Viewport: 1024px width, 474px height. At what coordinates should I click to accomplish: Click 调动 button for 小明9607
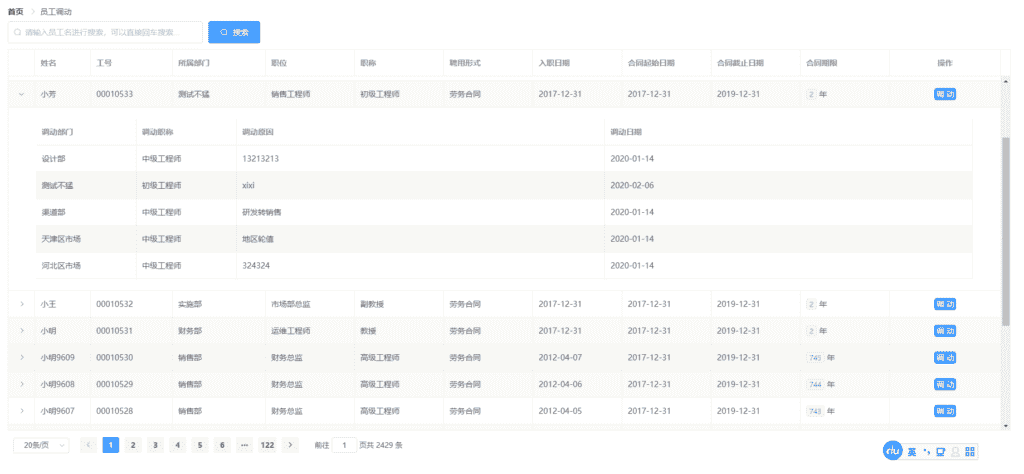[944, 411]
